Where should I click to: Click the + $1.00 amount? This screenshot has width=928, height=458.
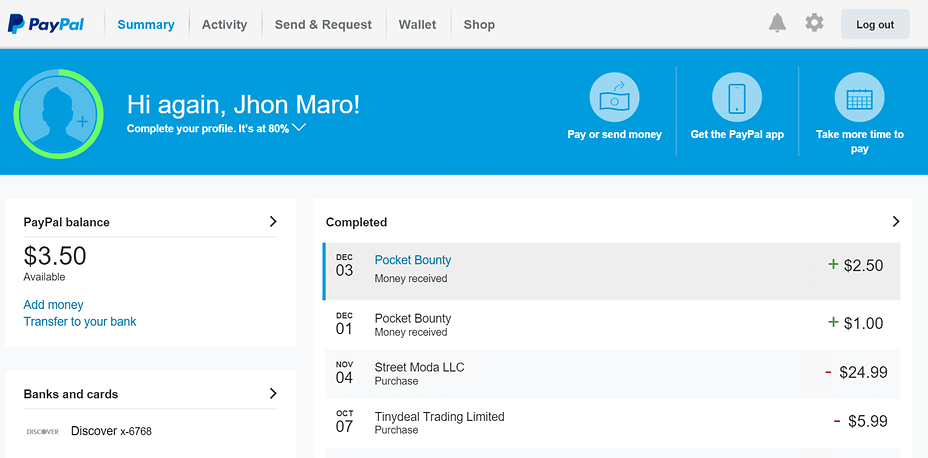(855, 323)
